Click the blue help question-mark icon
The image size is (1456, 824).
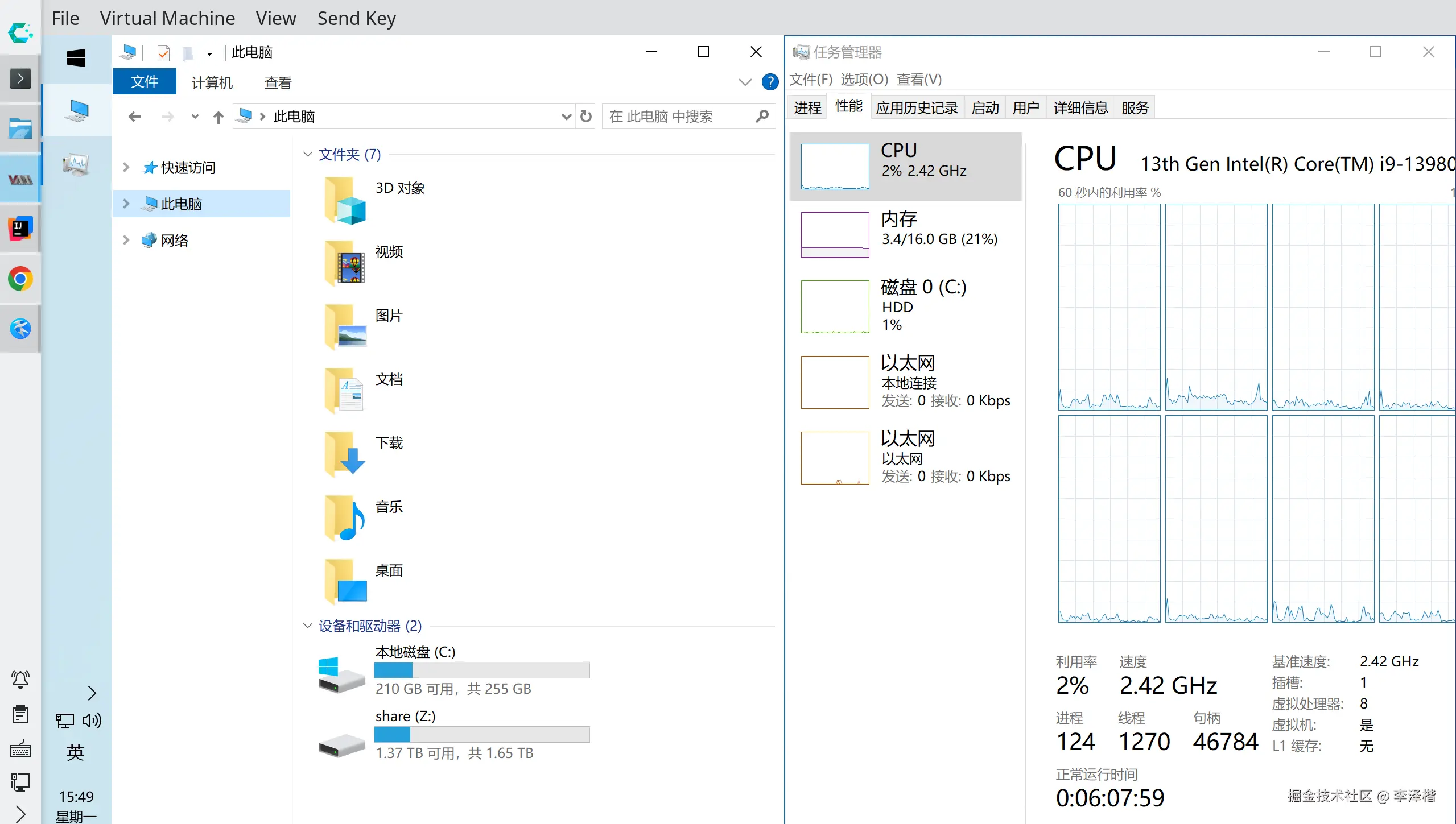coord(770,82)
